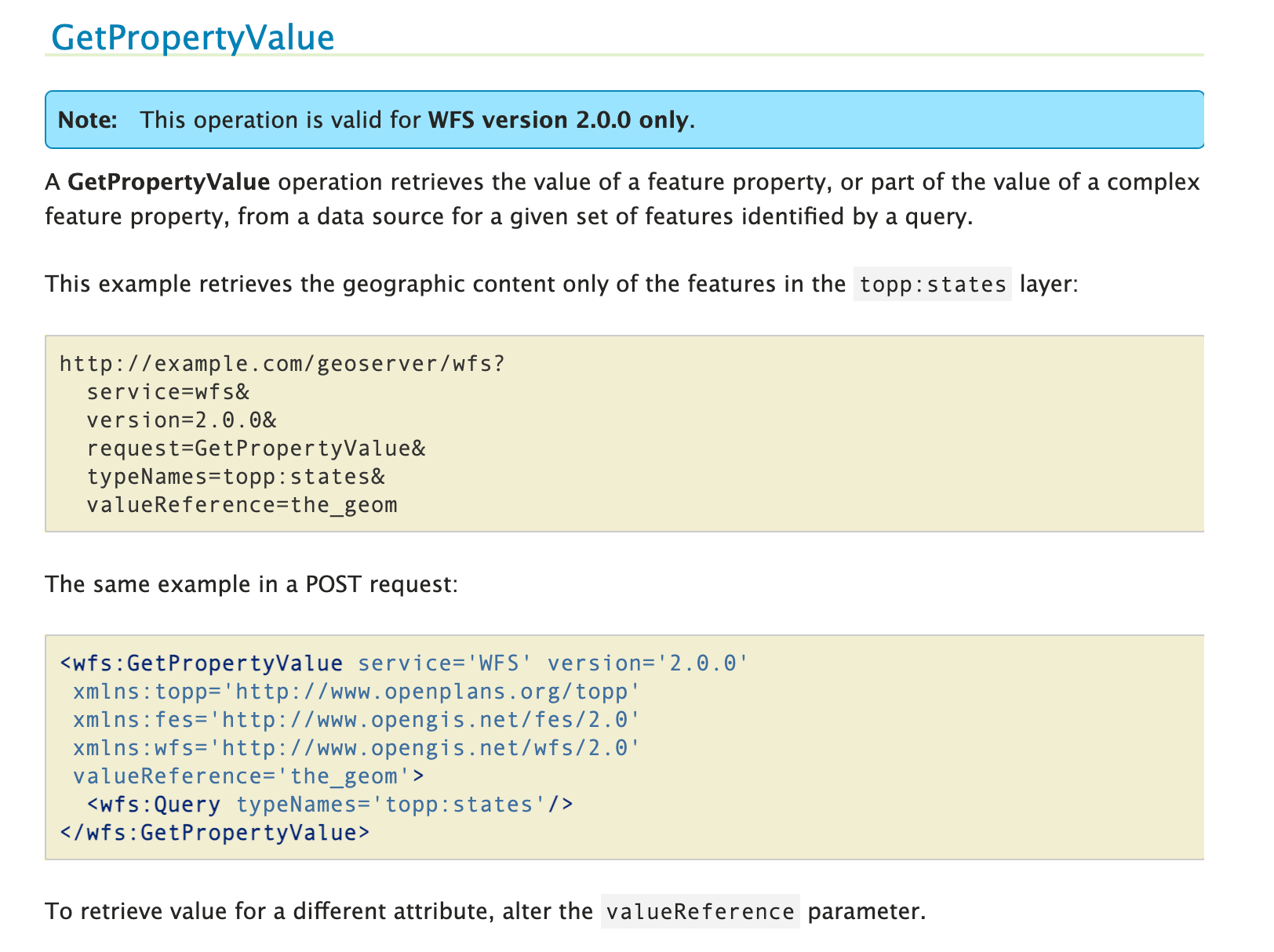Click inline 'valueReference' code in last paragraph
This screenshot has height=952, width=1274.
(701, 911)
